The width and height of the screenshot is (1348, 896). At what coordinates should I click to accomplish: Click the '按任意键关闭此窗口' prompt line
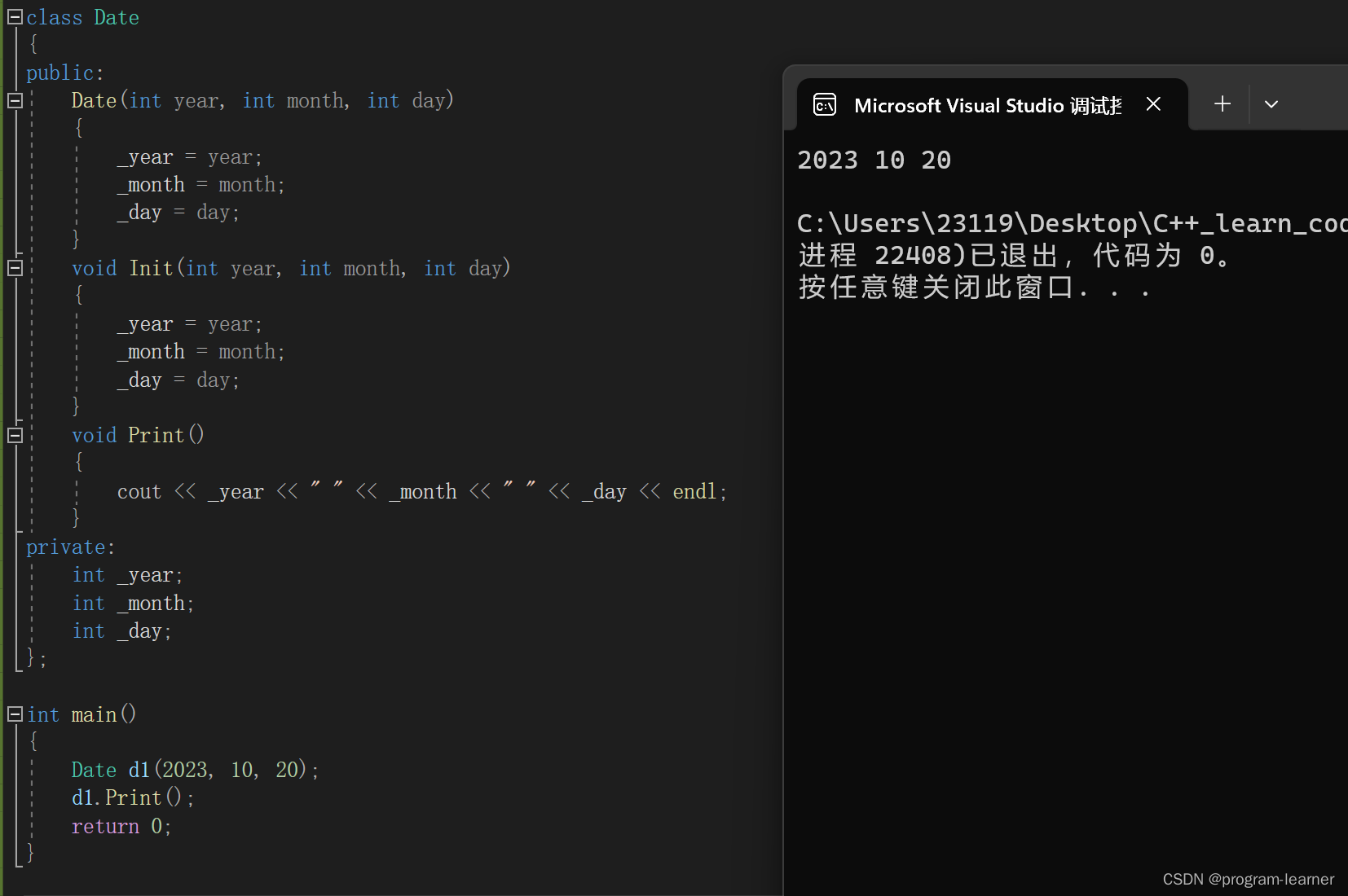975,287
